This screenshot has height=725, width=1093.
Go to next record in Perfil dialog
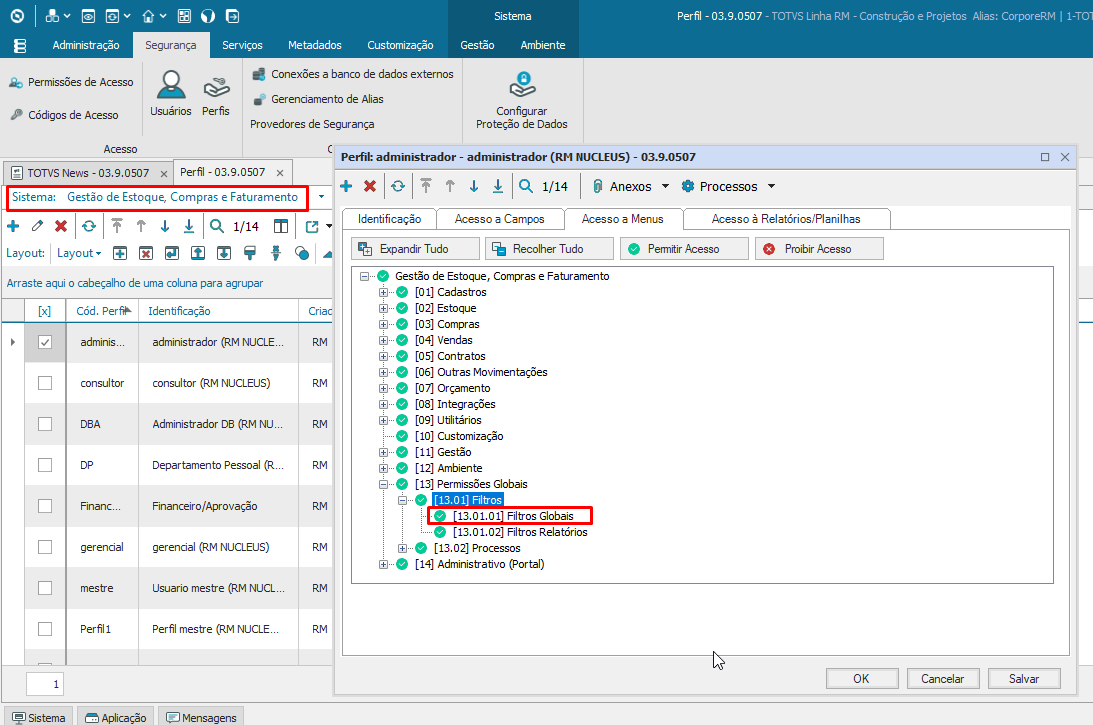(474, 186)
